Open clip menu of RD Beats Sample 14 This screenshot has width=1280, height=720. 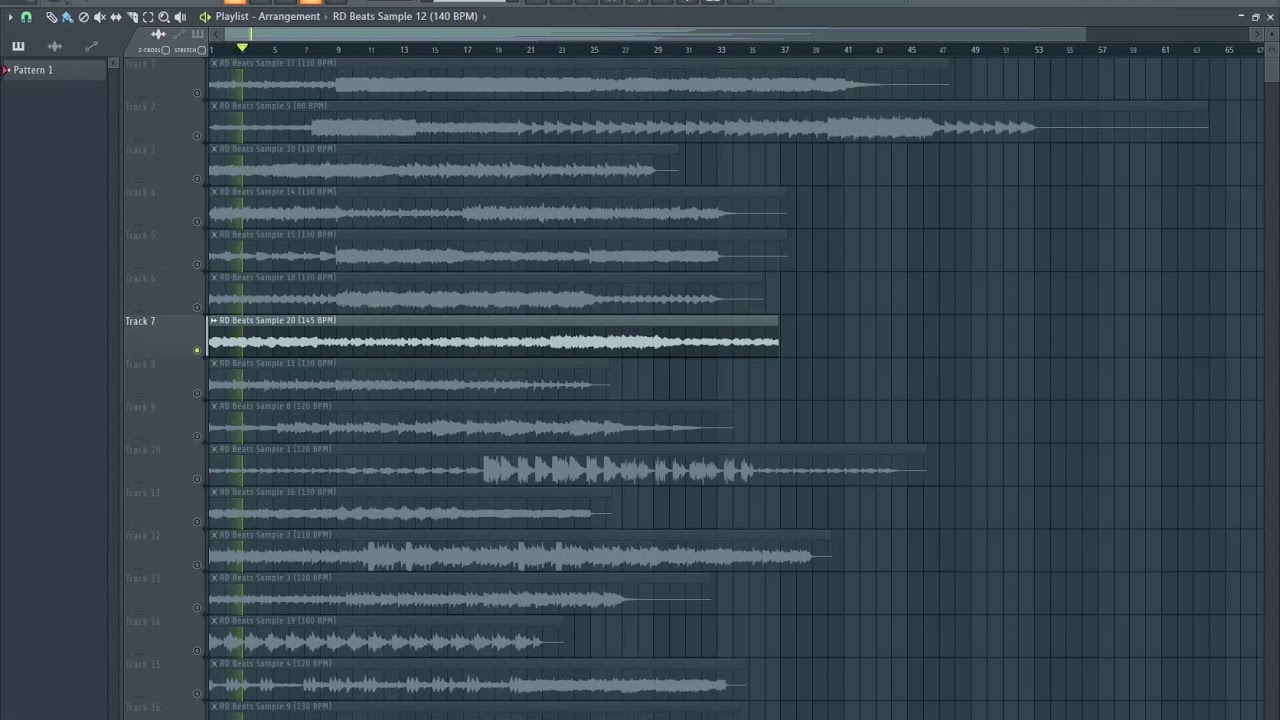tap(214, 192)
